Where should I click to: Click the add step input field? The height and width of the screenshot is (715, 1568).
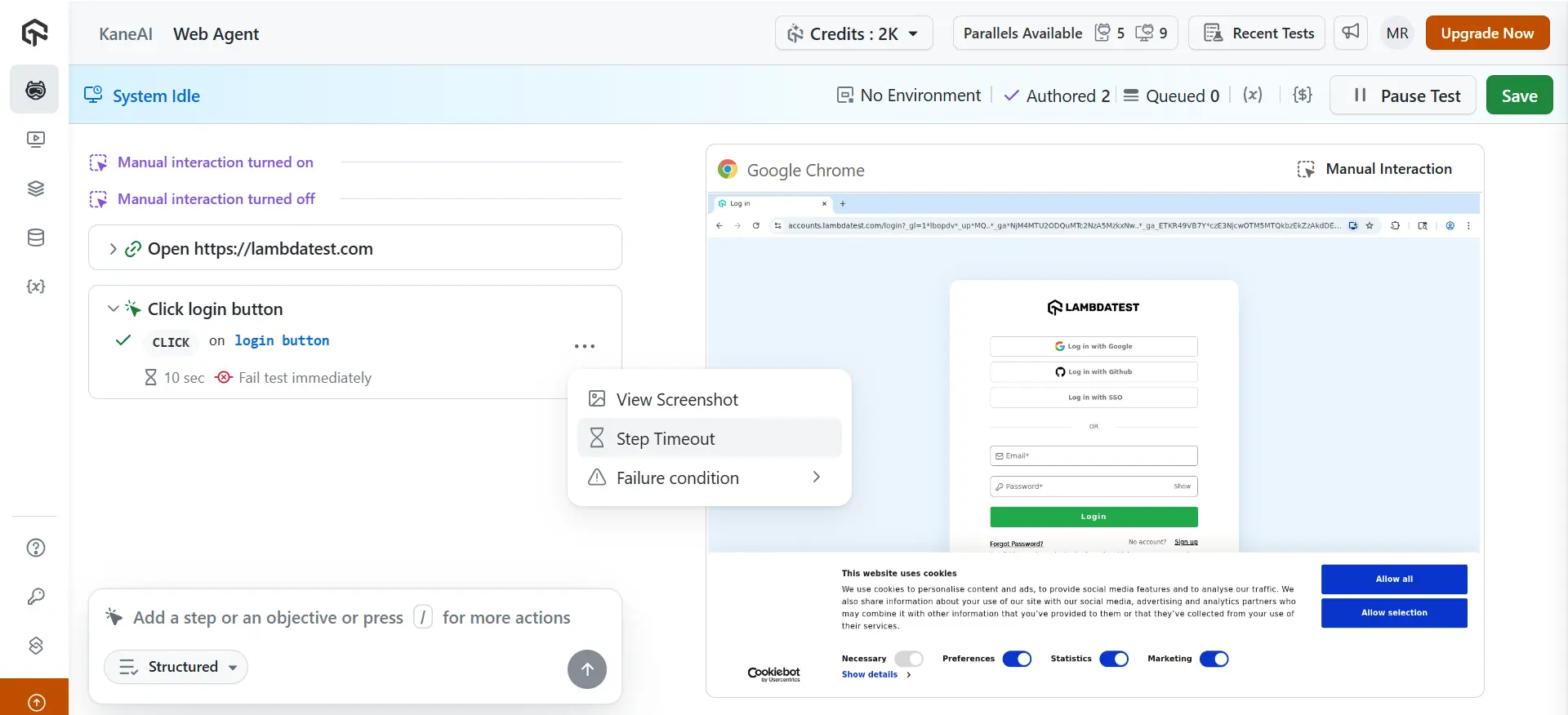pyautogui.click(x=351, y=618)
